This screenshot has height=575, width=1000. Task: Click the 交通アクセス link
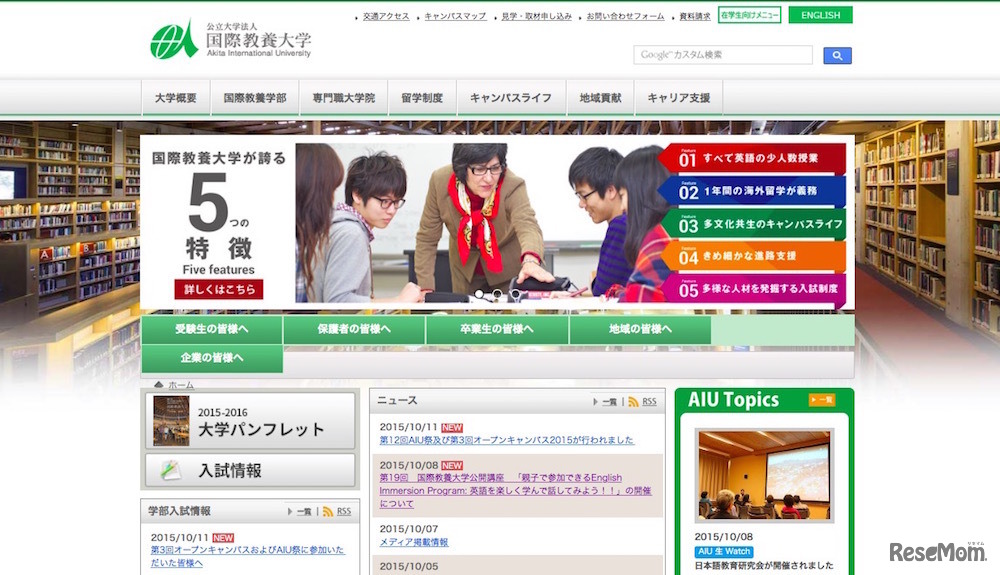(x=386, y=17)
